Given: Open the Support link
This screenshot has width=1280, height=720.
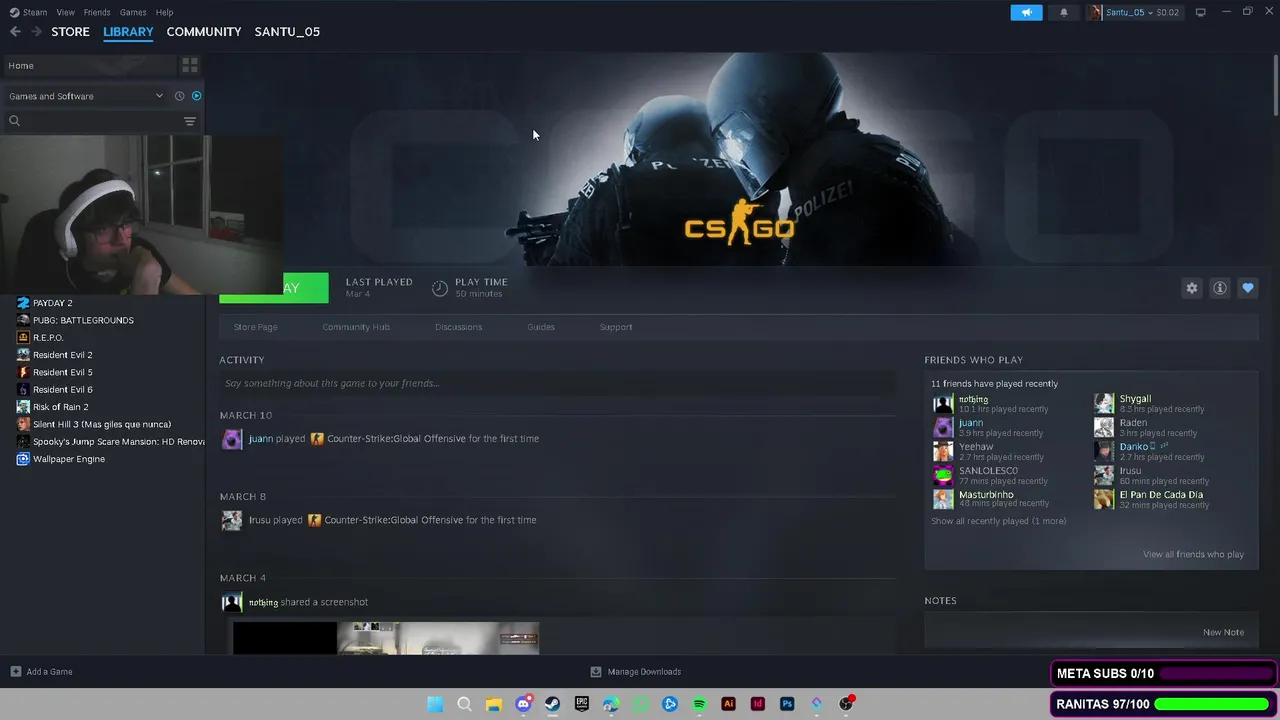Looking at the screenshot, I should click(x=616, y=327).
